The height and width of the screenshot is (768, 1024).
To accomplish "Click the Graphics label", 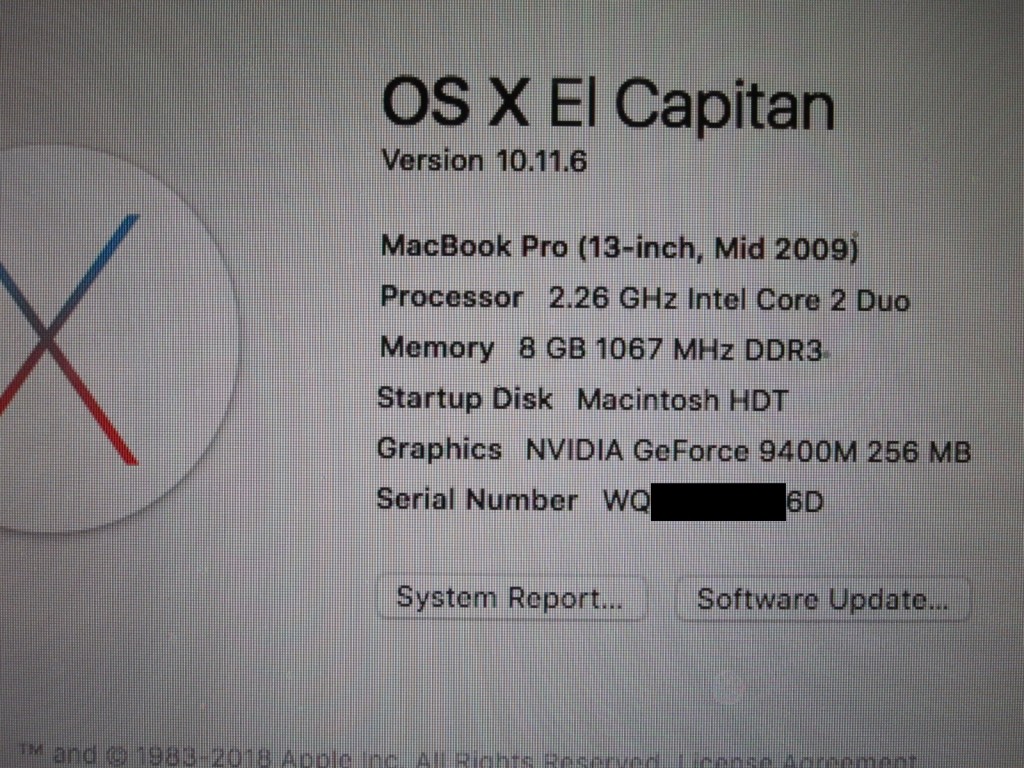I will coord(440,450).
